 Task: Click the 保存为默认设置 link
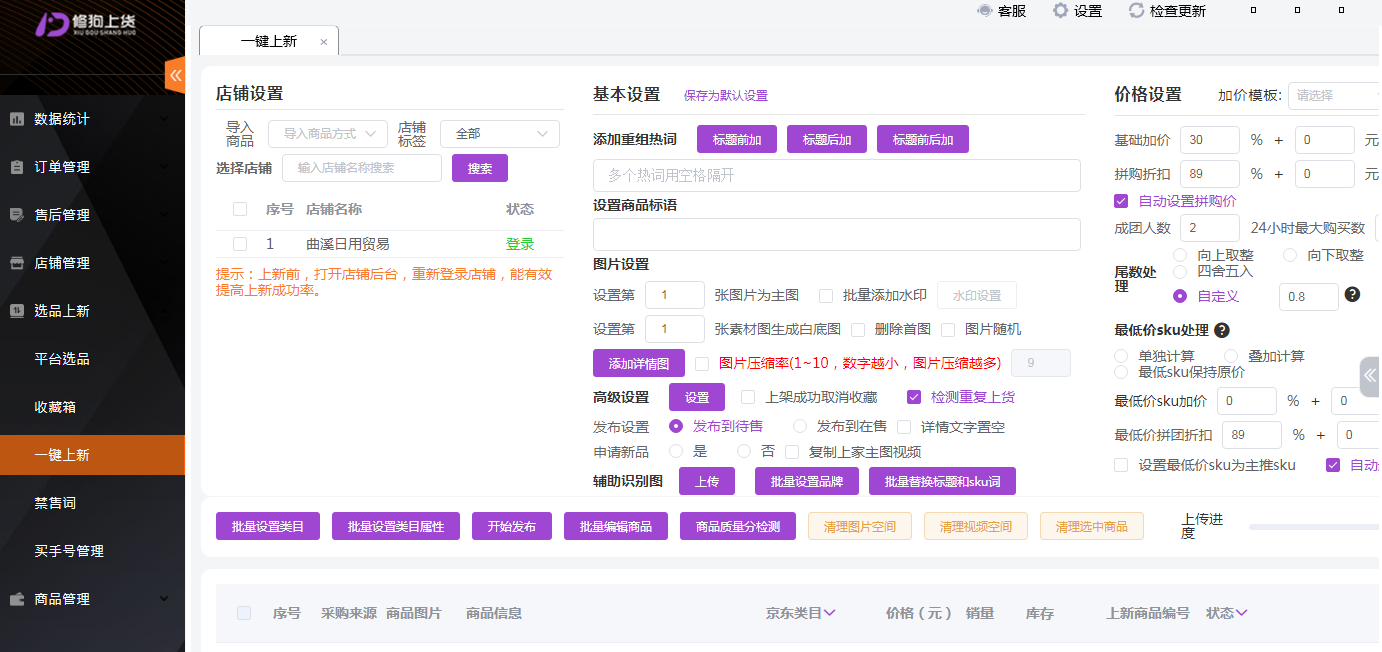725,96
